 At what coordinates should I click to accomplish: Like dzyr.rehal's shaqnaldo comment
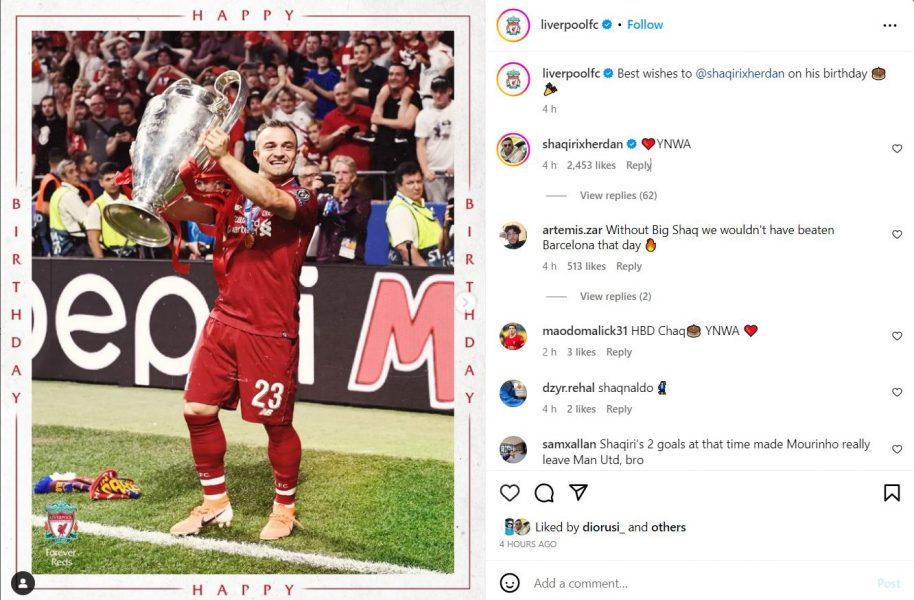(897, 392)
